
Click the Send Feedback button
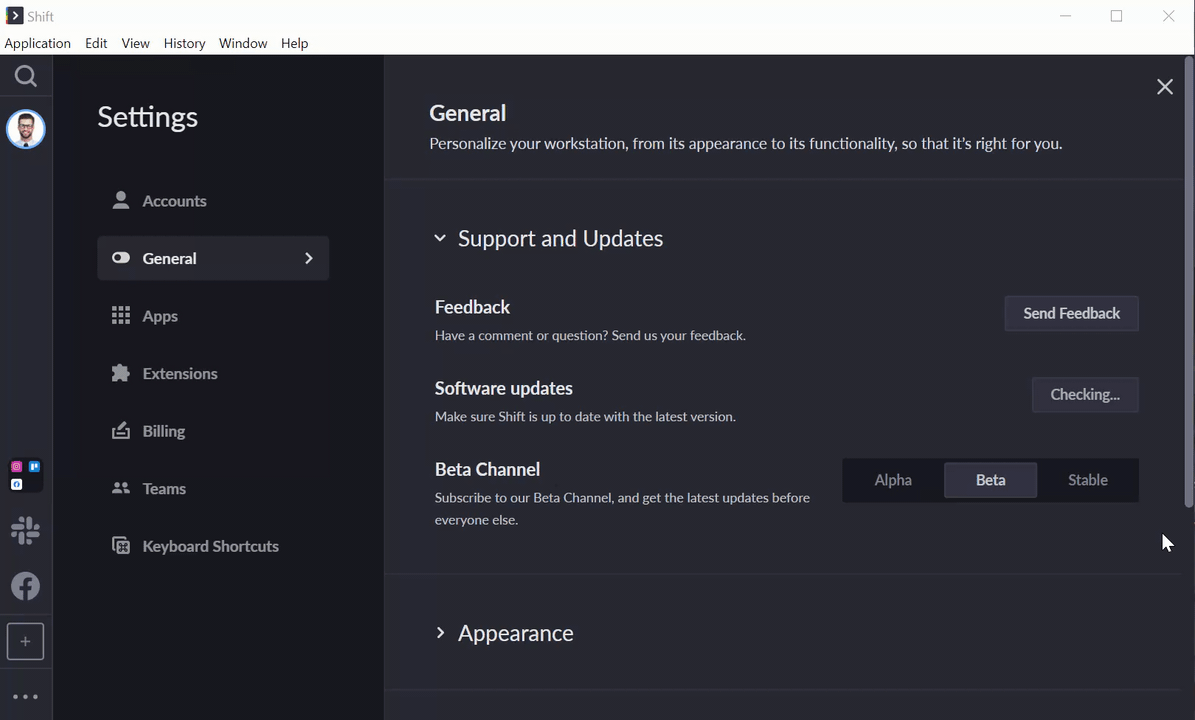1071,313
